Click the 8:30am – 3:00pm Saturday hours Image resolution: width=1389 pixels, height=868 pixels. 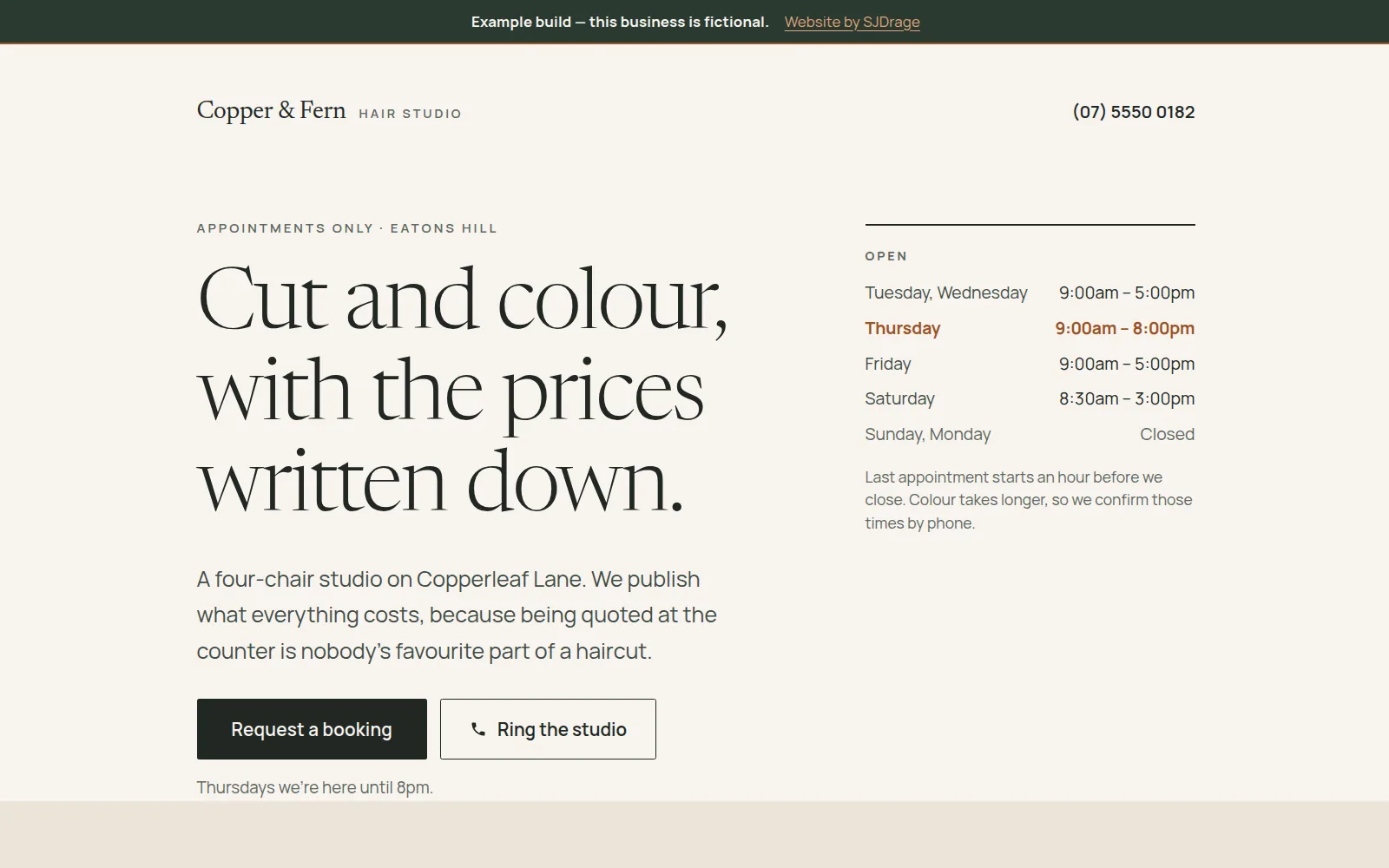coord(1127,398)
